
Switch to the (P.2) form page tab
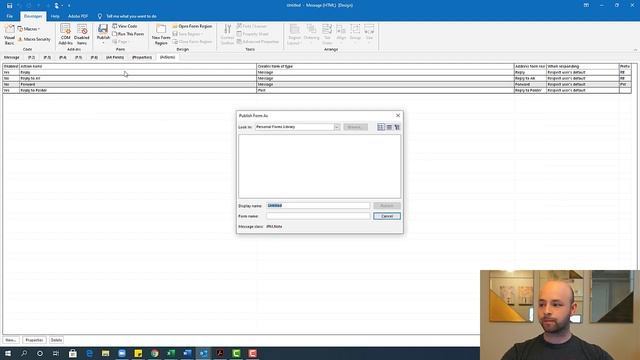(x=31, y=58)
